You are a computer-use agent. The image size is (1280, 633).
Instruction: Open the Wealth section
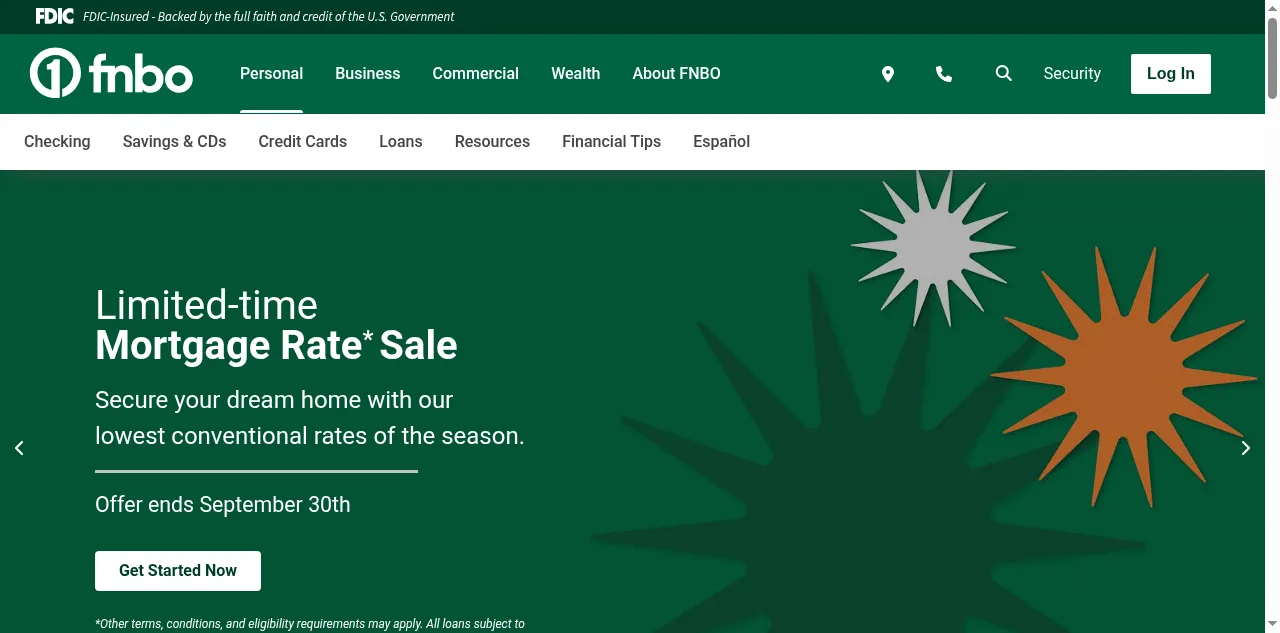pyautogui.click(x=575, y=73)
